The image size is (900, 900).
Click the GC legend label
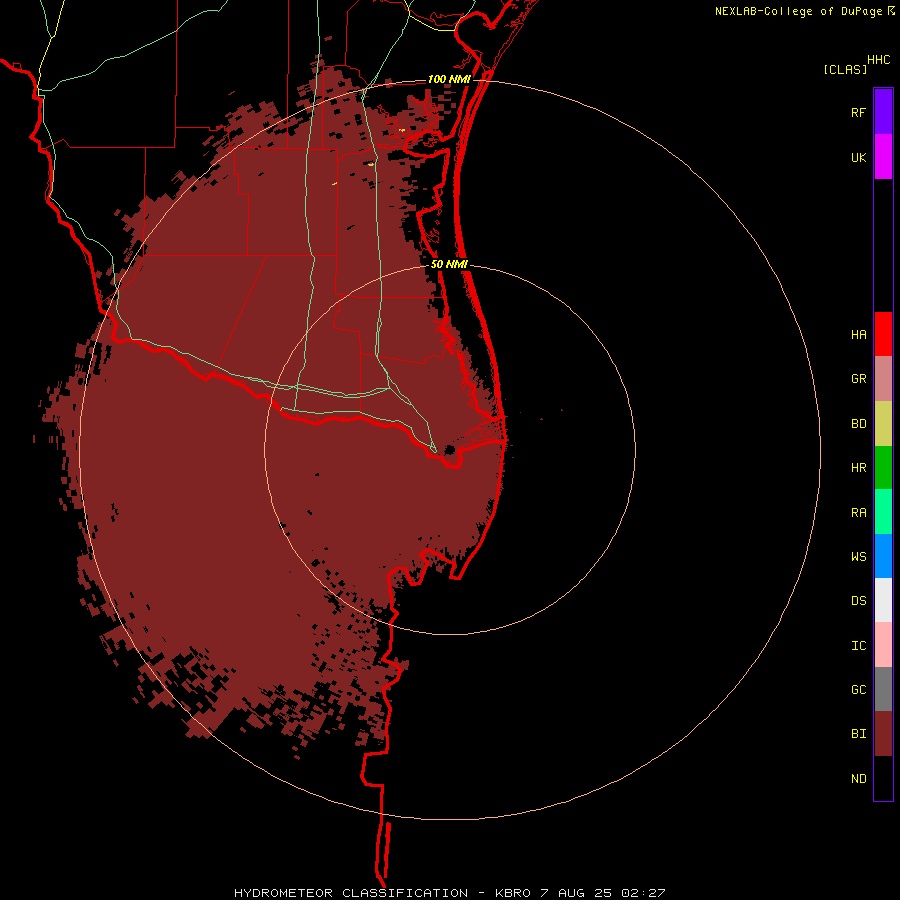click(858, 690)
